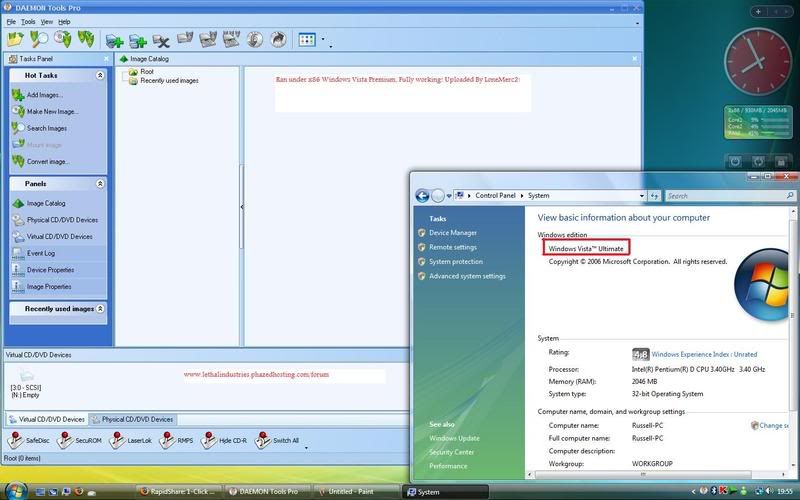Select the empty SCSI virtual drive icon
Image resolution: width=800 pixels, height=500 pixels.
point(26,385)
